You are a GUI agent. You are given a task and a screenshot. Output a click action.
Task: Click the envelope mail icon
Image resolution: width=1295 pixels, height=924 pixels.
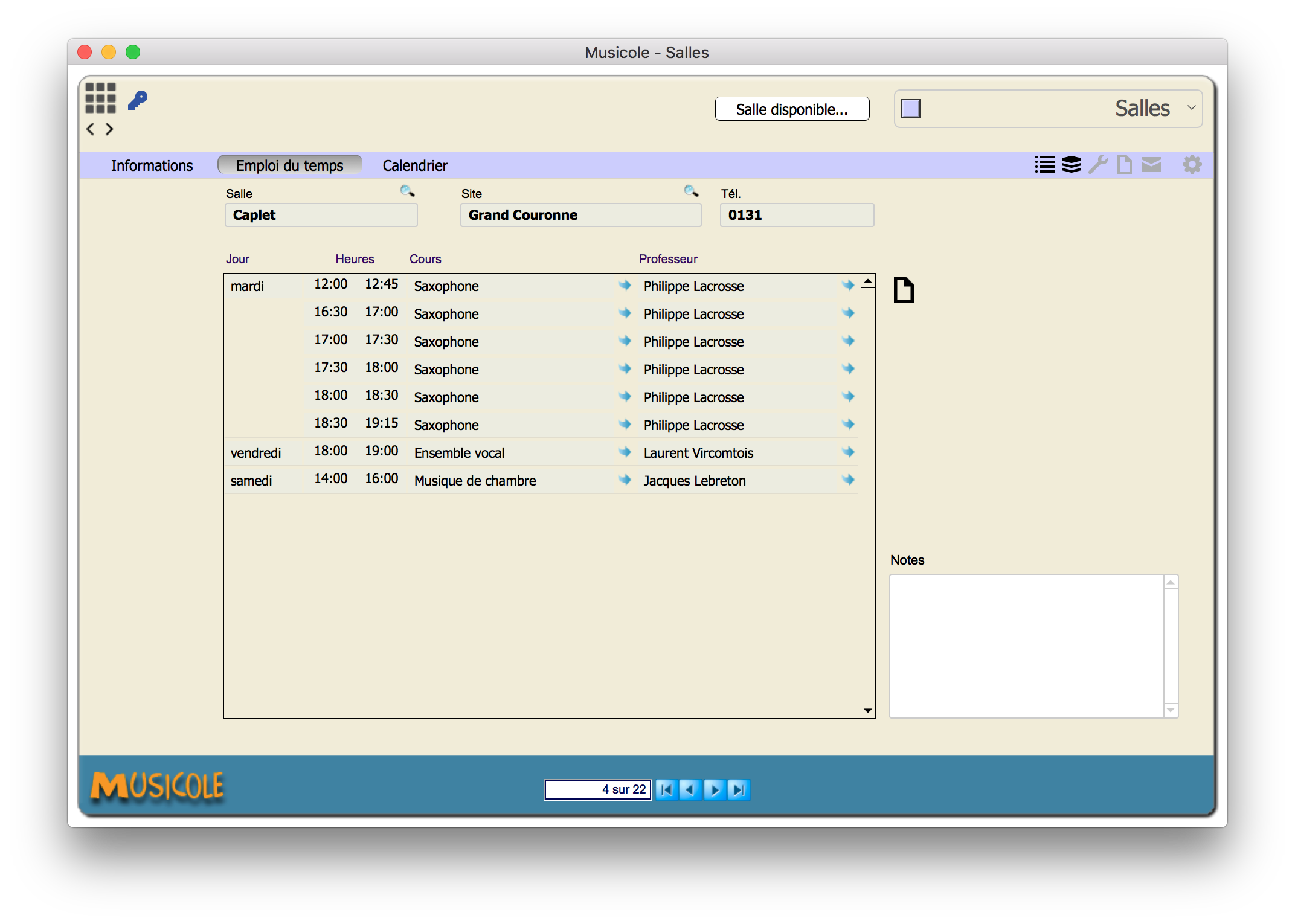1151,164
